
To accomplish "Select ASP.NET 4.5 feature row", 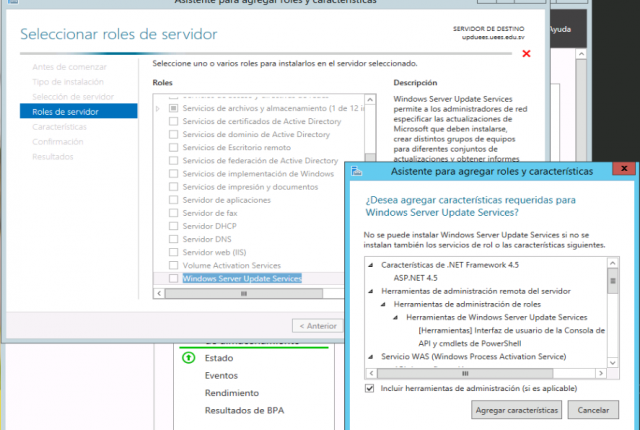I will [x=416, y=278].
